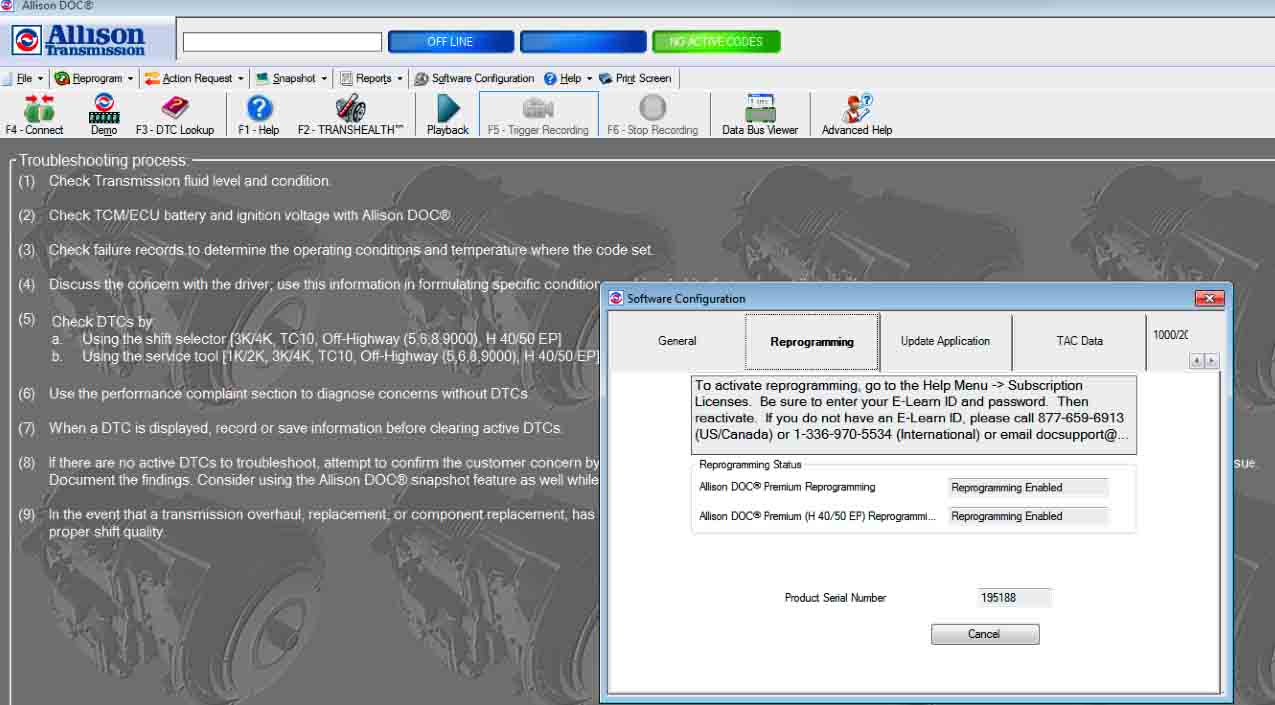Screen dimensions: 1275x705
Task: Open the Help menu in the menu bar
Action: [568, 78]
